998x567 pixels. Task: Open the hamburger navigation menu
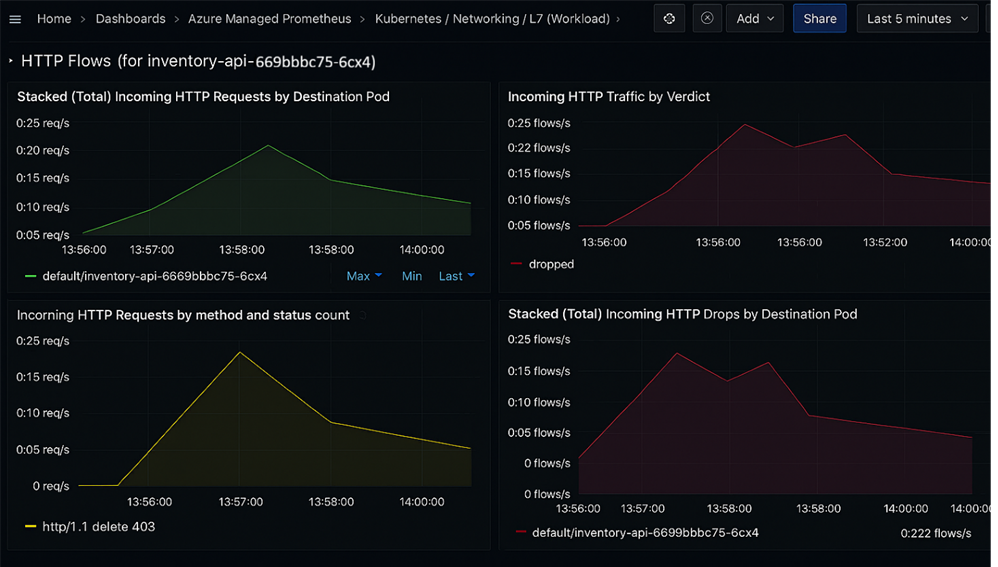15,19
